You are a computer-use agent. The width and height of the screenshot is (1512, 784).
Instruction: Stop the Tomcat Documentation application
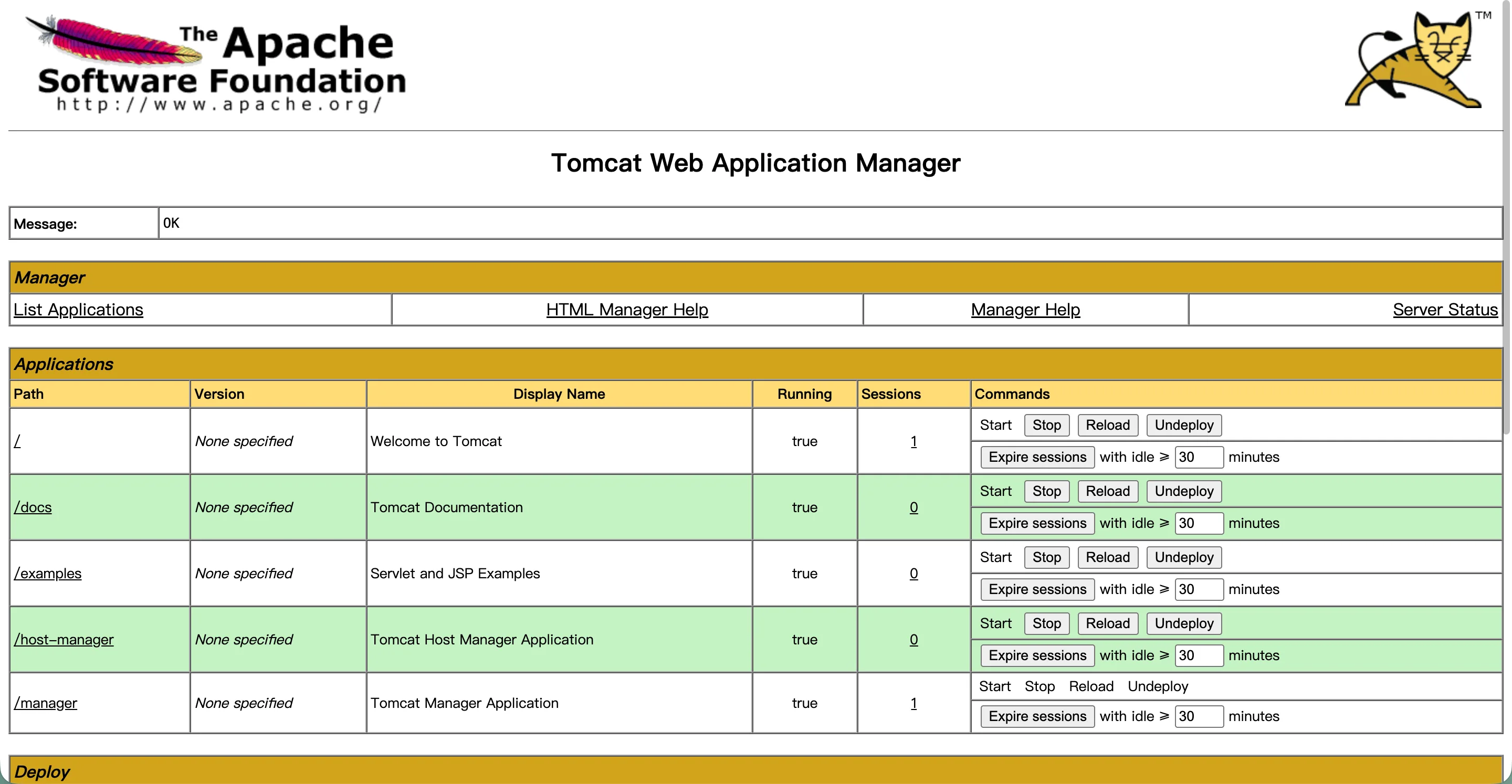click(x=1046, y=491)
